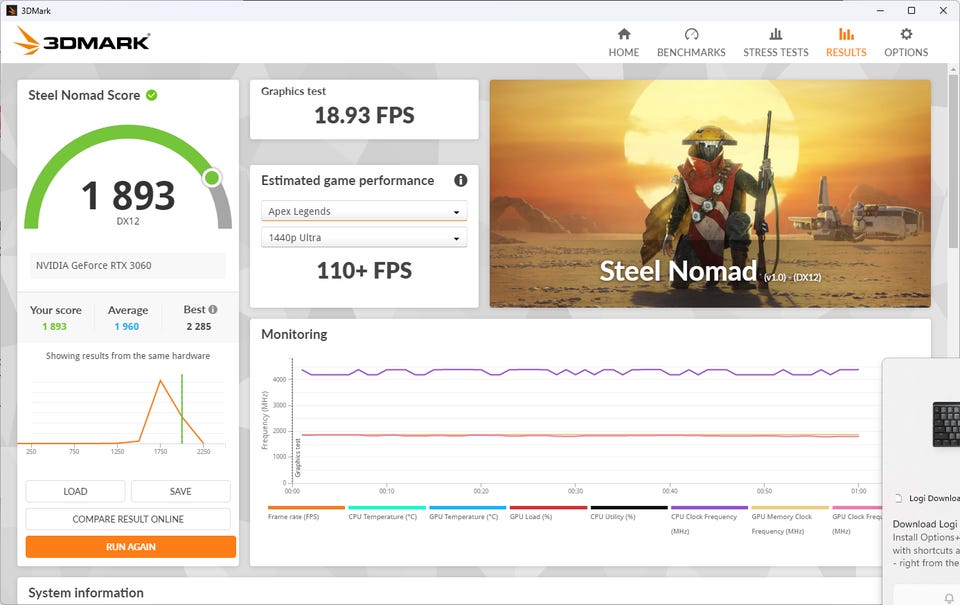Open the Home tab icon
This screenshot has width=960, height=605.
point(624,34)
